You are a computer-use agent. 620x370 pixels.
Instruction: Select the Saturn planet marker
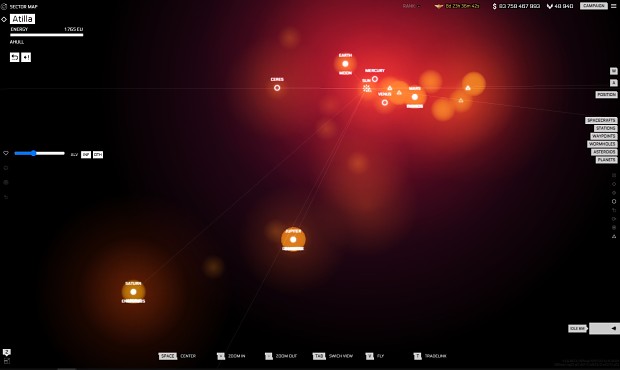[133, 292]
